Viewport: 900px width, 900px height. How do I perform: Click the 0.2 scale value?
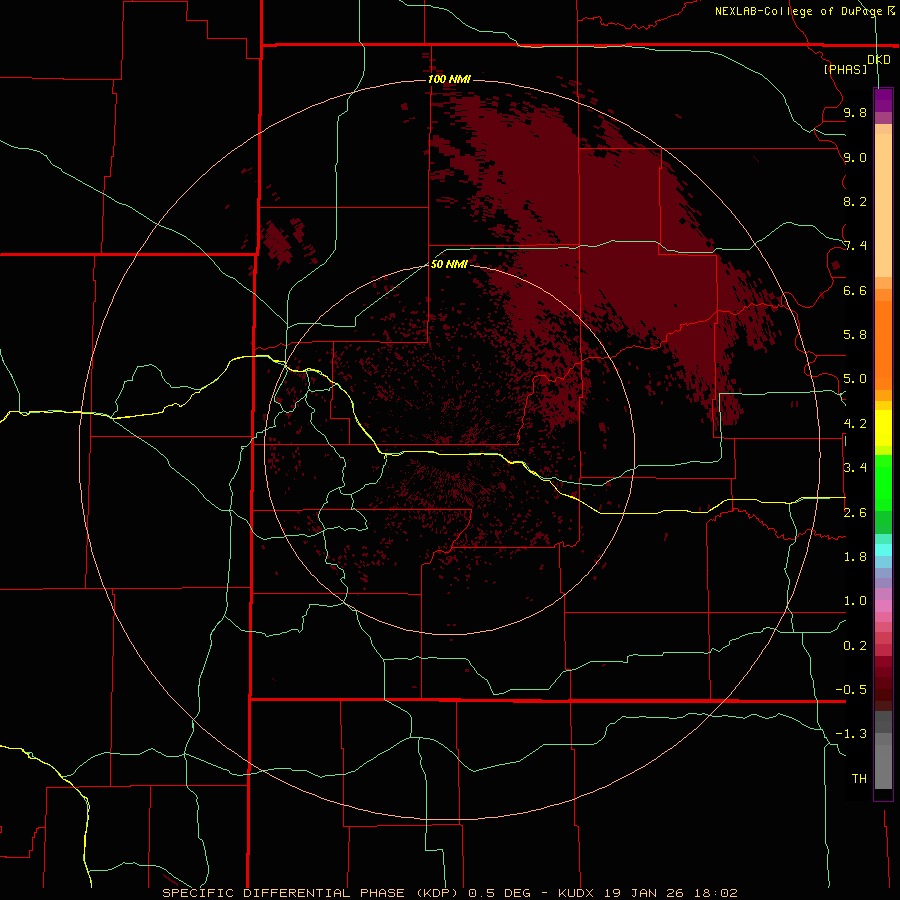tap(855, 646)
